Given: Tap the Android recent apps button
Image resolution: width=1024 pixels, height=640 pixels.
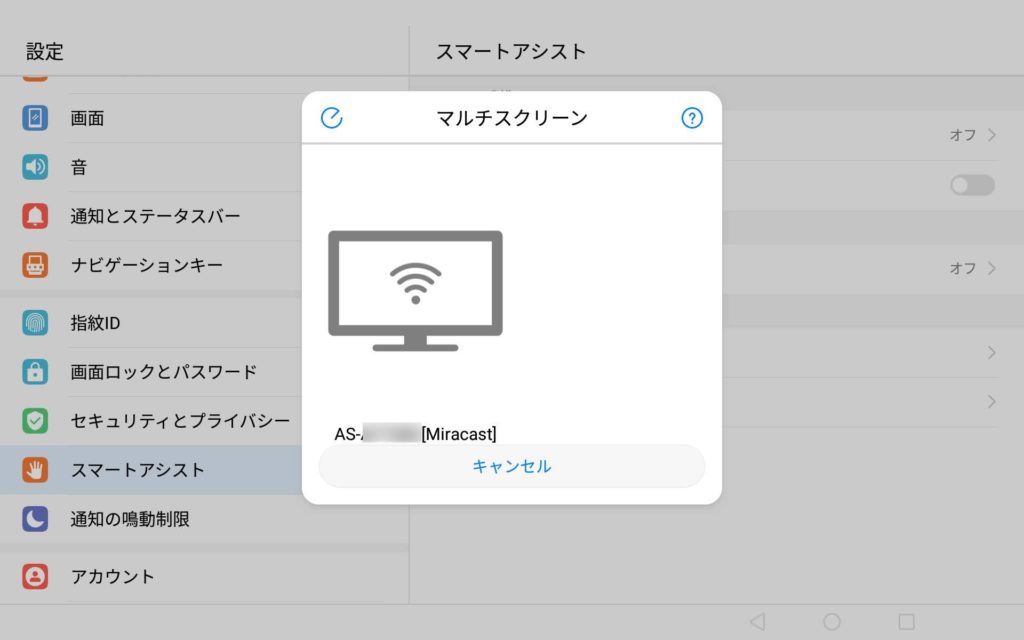Looking at the screenshot, I should tap(906, 621).
